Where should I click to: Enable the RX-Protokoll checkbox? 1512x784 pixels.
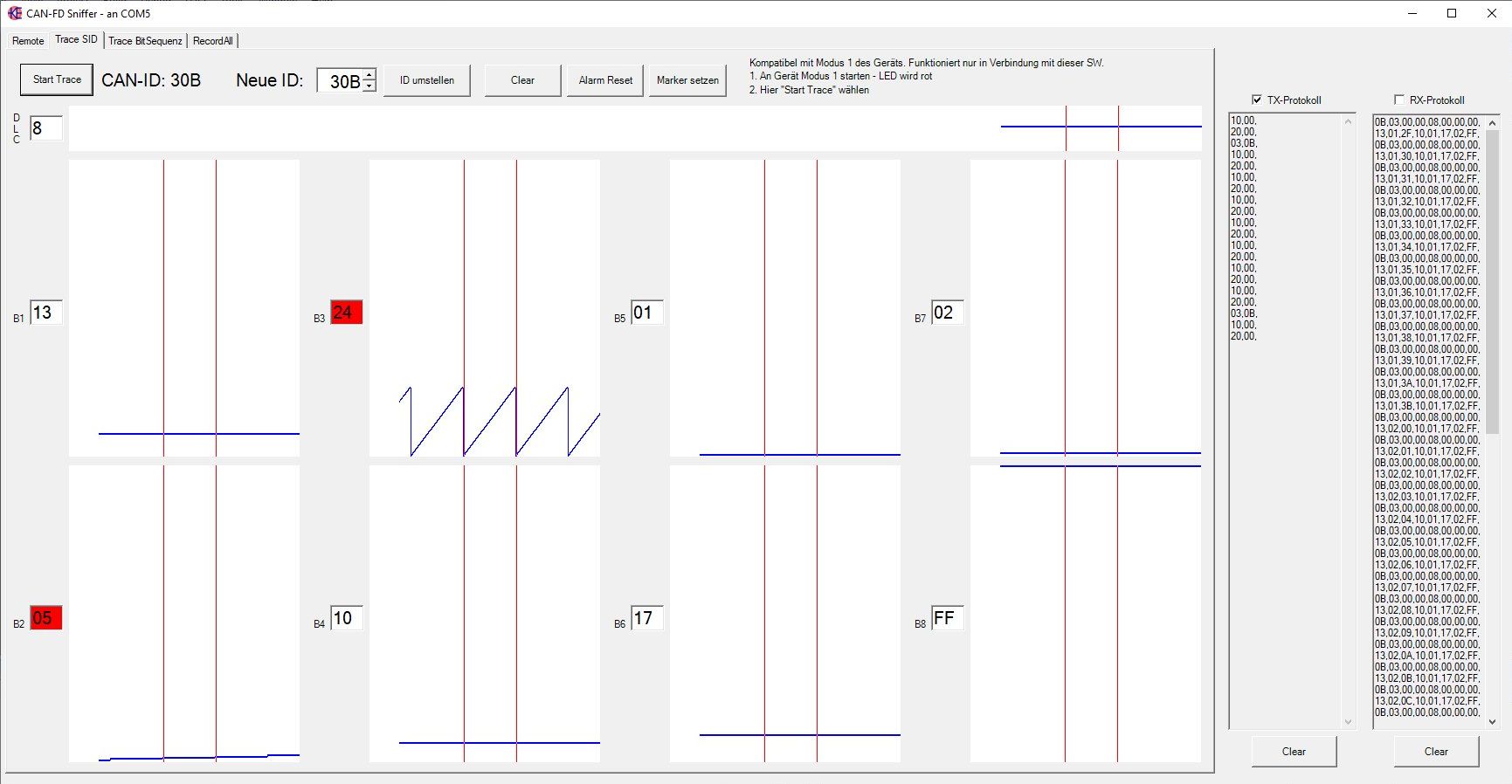[1399, 100]
